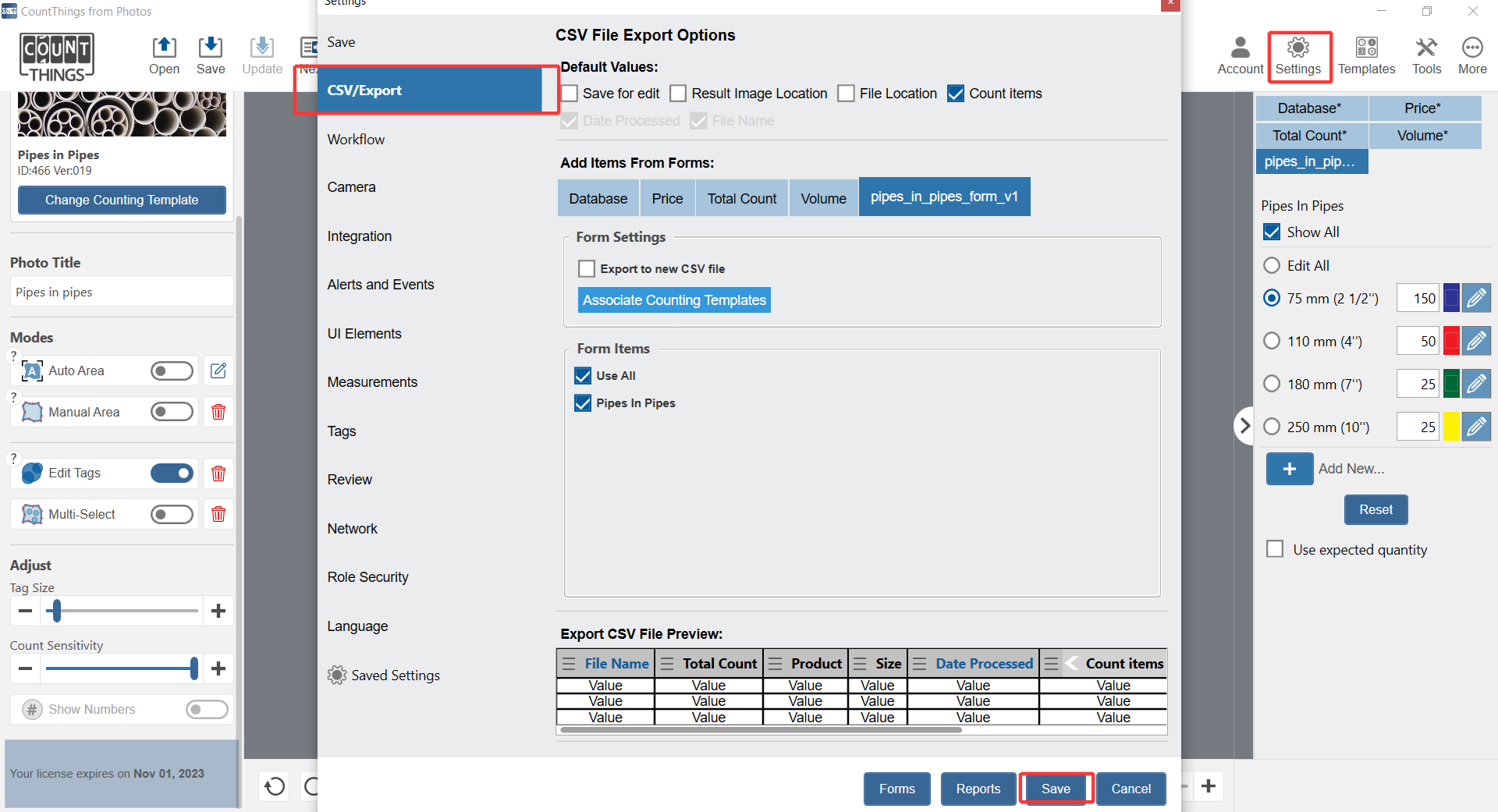The width and height of the screenshot is (1498, 812).
Task: Select the 110 mm (4") radio button
Action: (x=1272, y=341)
